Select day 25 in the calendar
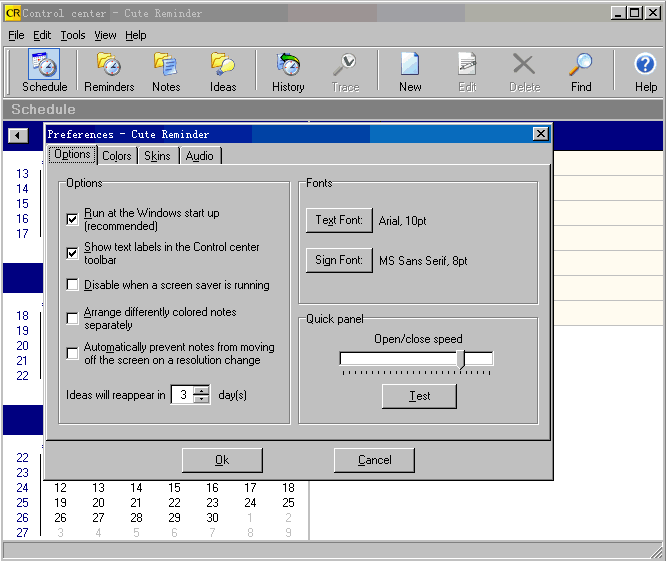This screenshot has width=666, height=561. [x=288, y=502]
